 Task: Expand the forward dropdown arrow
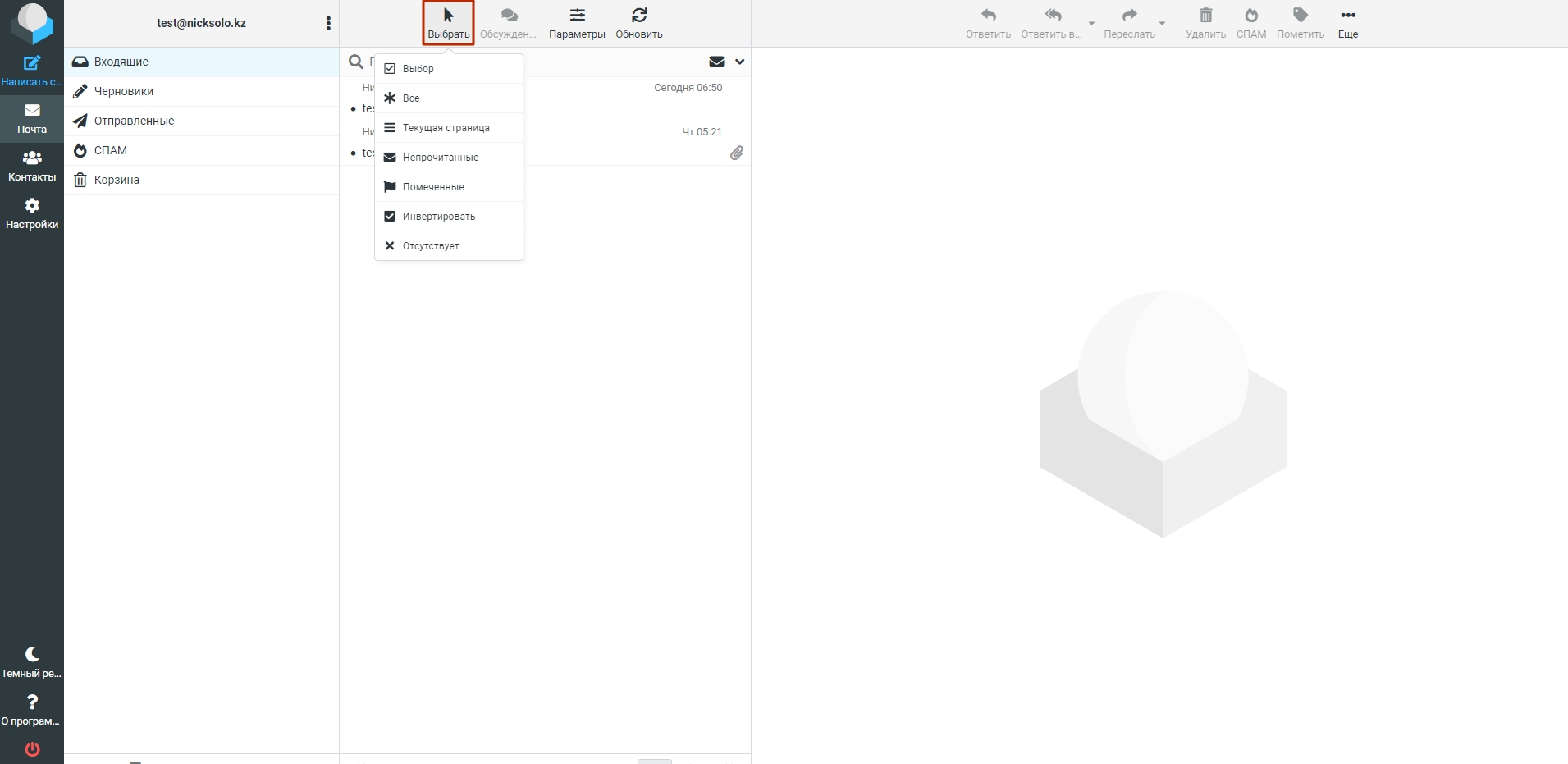click(x=1162, y=23)
